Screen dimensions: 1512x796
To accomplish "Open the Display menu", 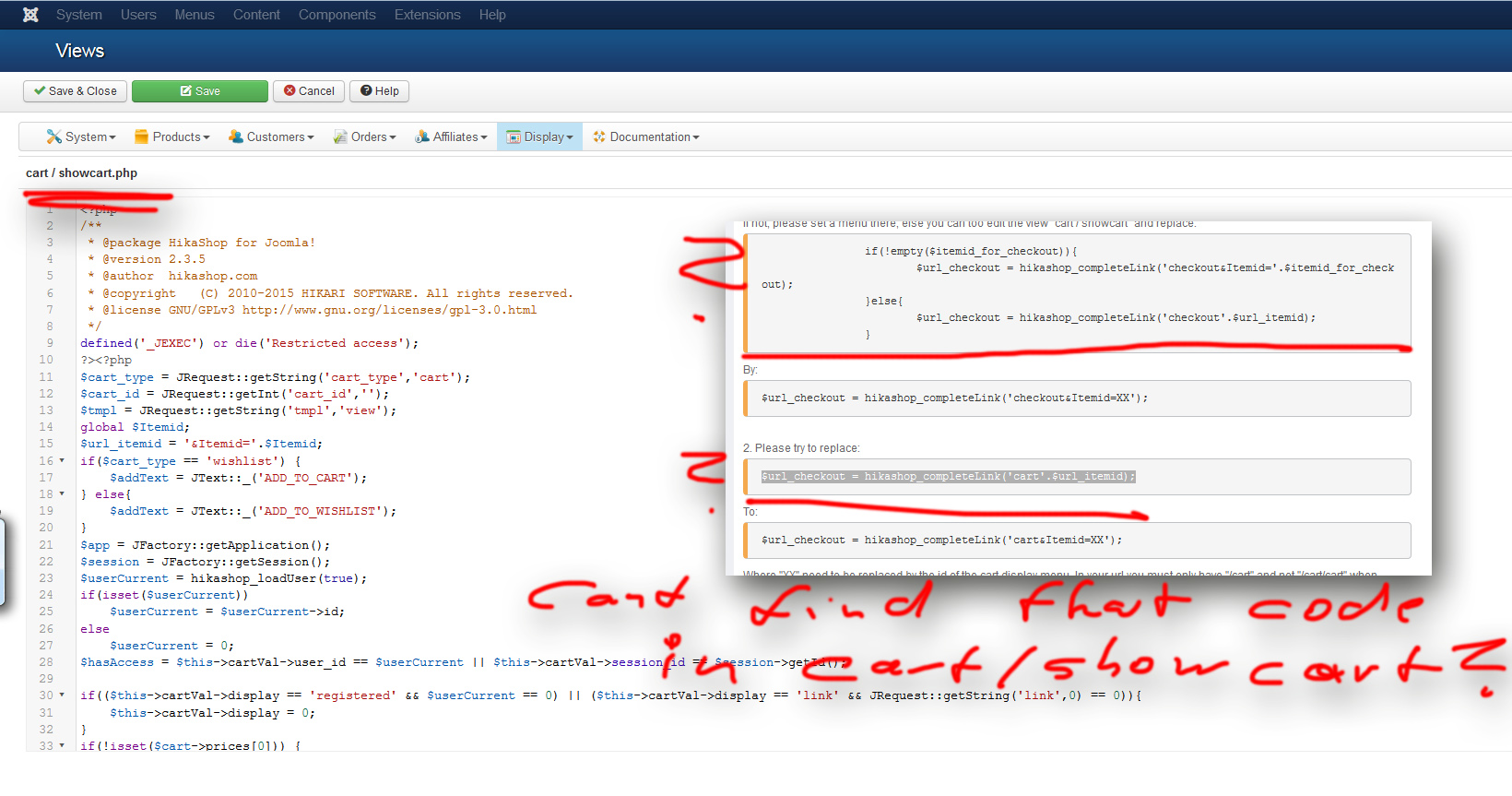I will 540,137.
